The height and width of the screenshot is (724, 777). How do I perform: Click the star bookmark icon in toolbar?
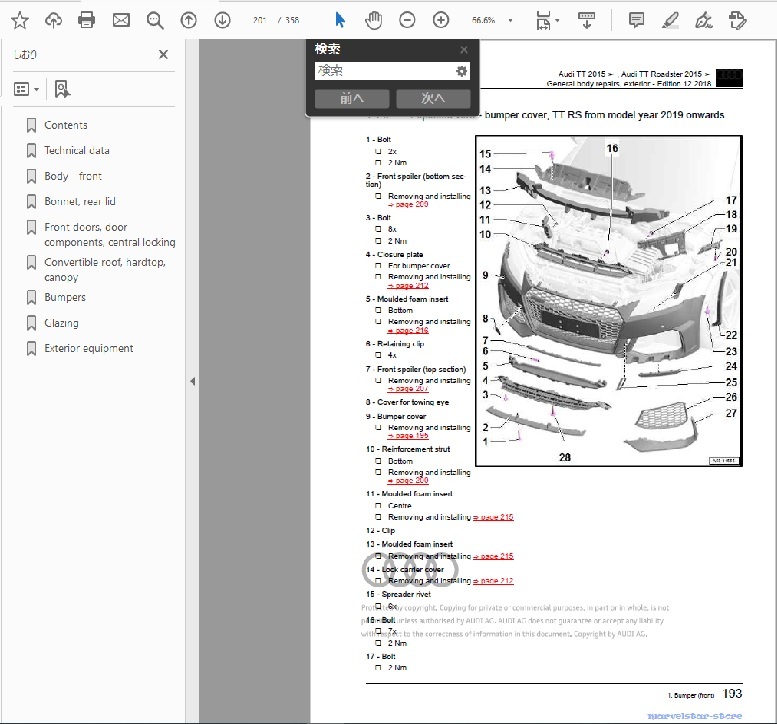(20, 20)
